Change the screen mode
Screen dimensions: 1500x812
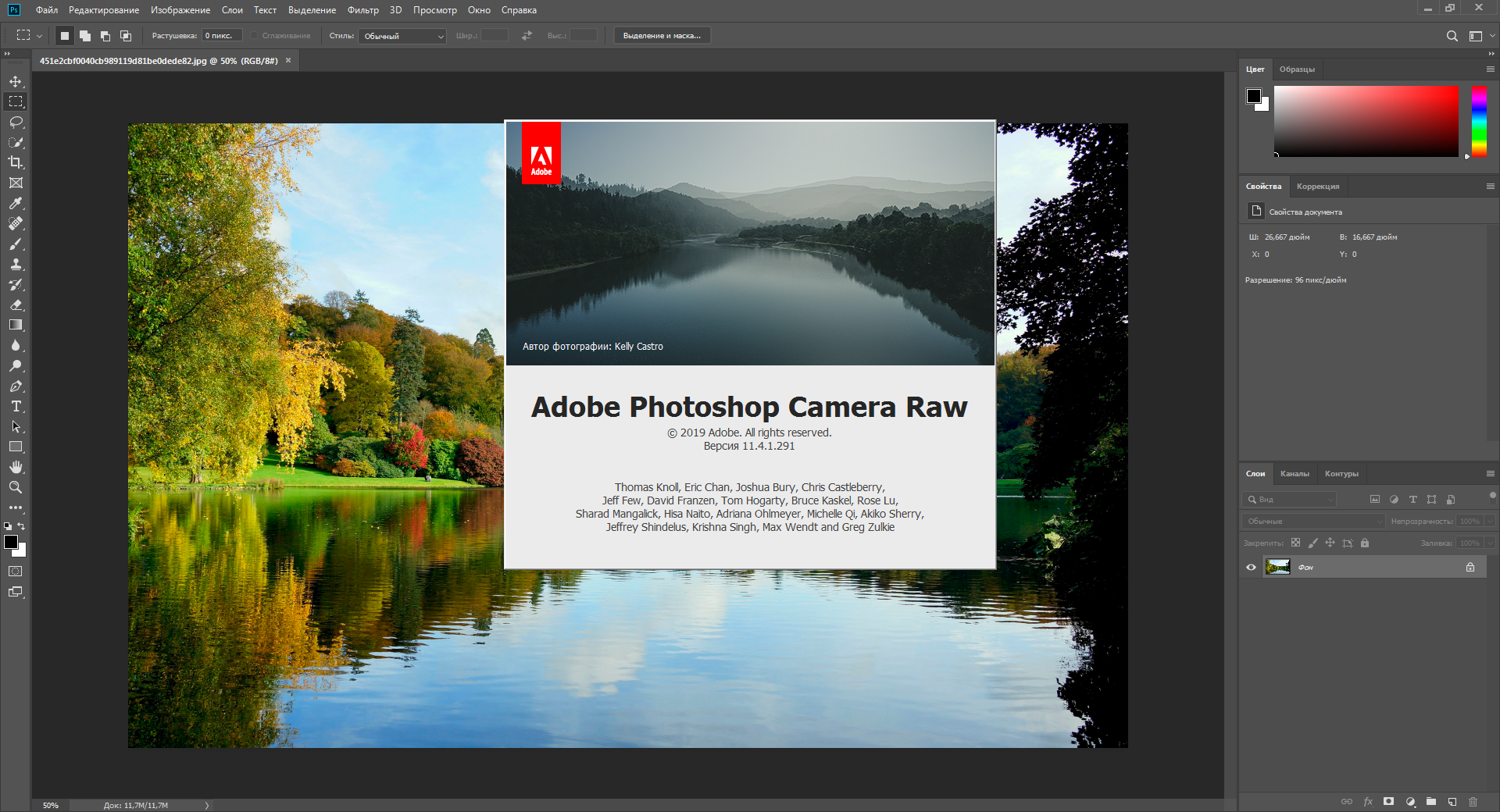(16, 592)
